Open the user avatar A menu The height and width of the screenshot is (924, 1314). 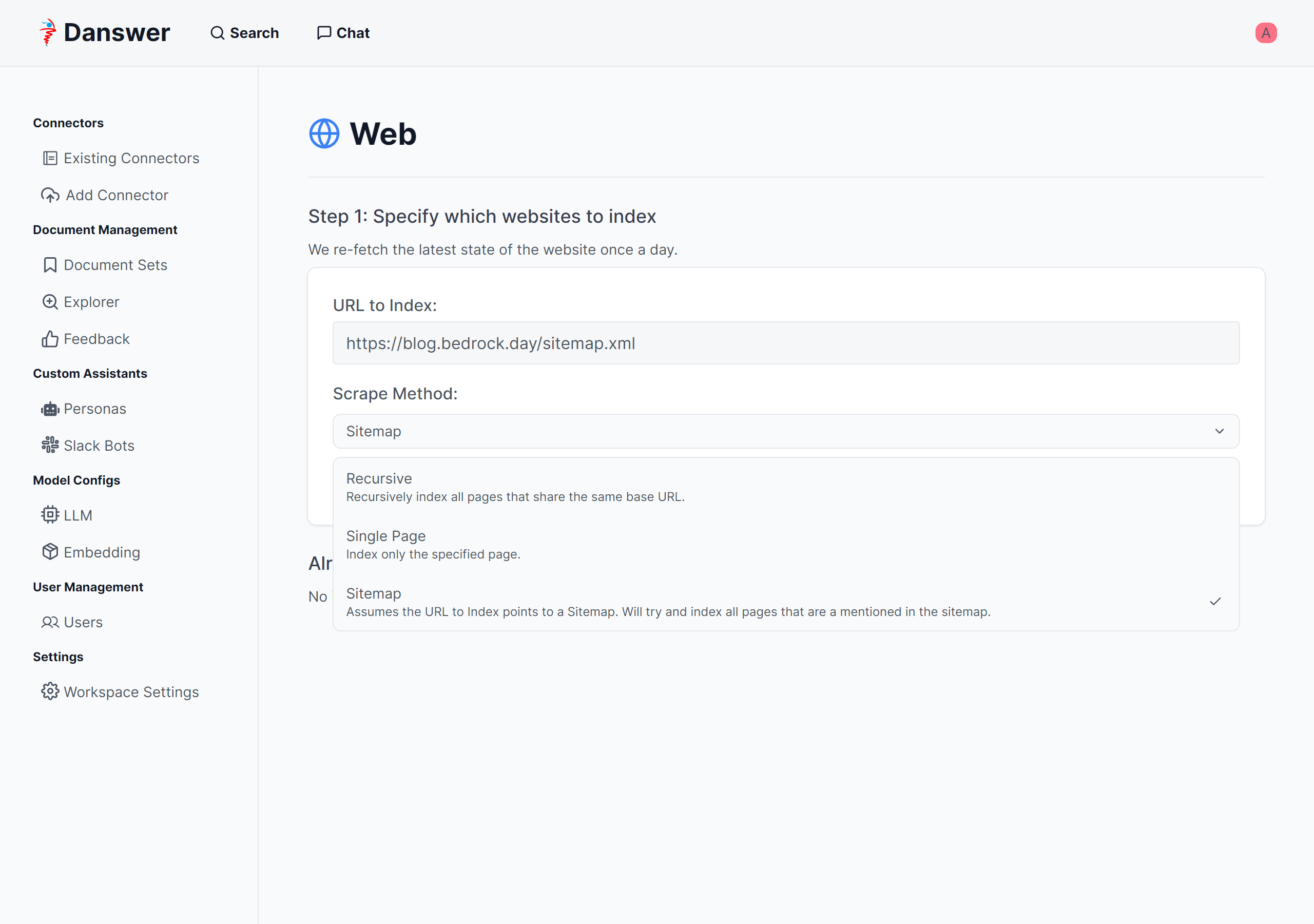(x=1265, y=33)
